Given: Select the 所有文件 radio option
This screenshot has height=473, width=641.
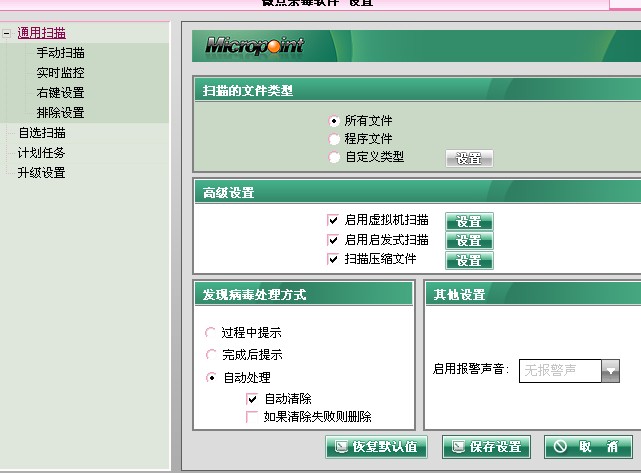Looking at the screenshot, I should (x=334, y=121).
